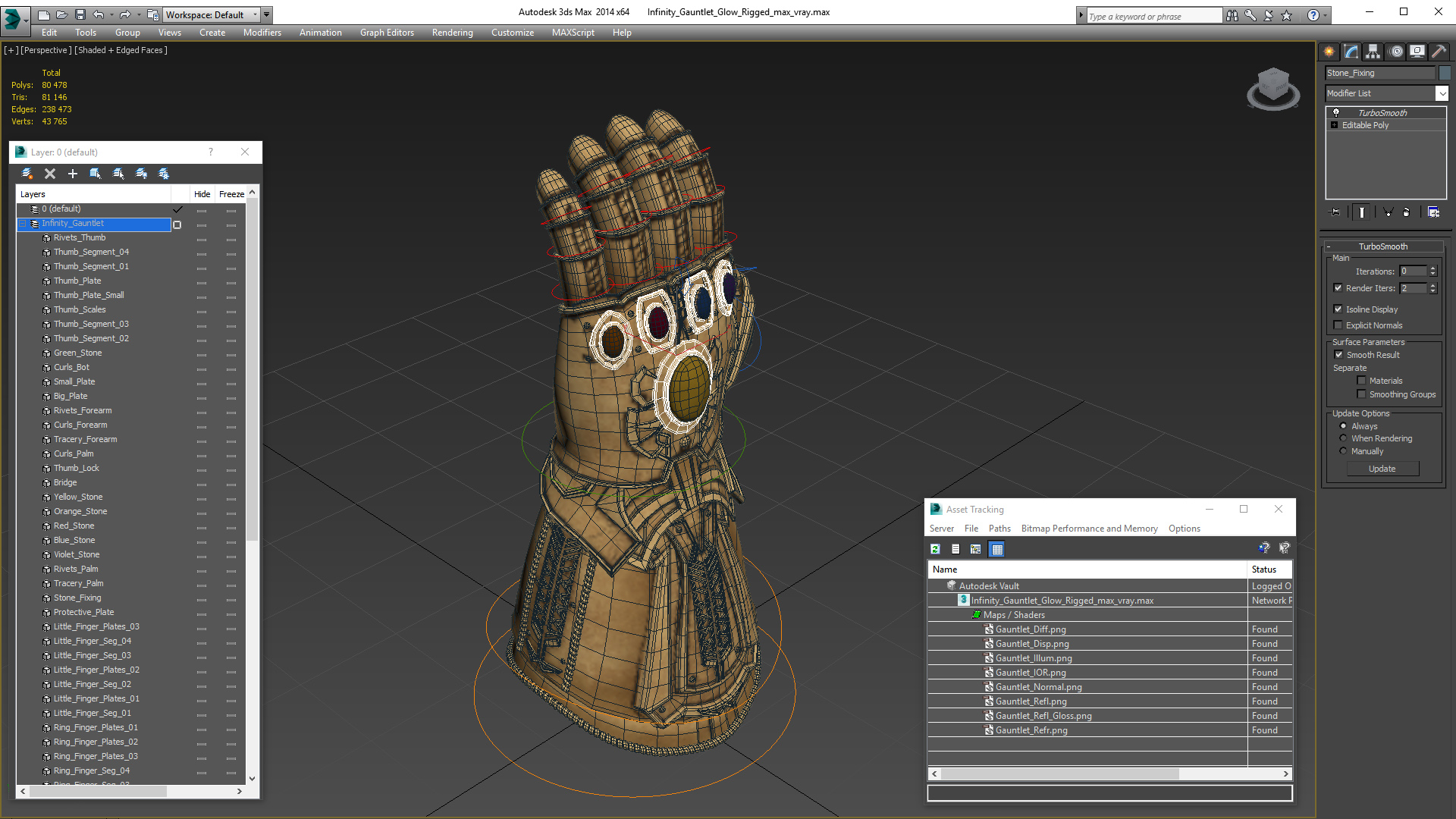Viewport: 1456px width, 819px height.
Task: Open the Modifiers menu
Action: pos(262,33)
